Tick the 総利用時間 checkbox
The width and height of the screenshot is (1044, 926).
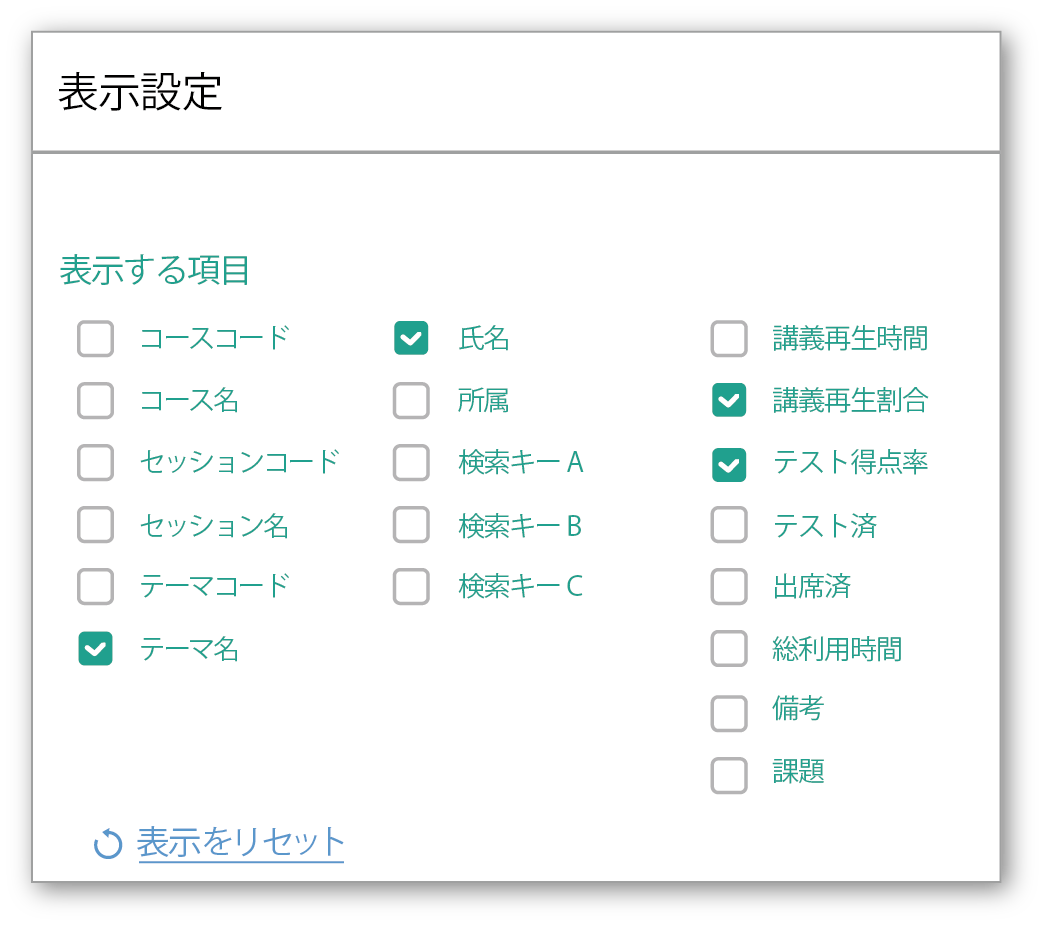pos(729,649)
